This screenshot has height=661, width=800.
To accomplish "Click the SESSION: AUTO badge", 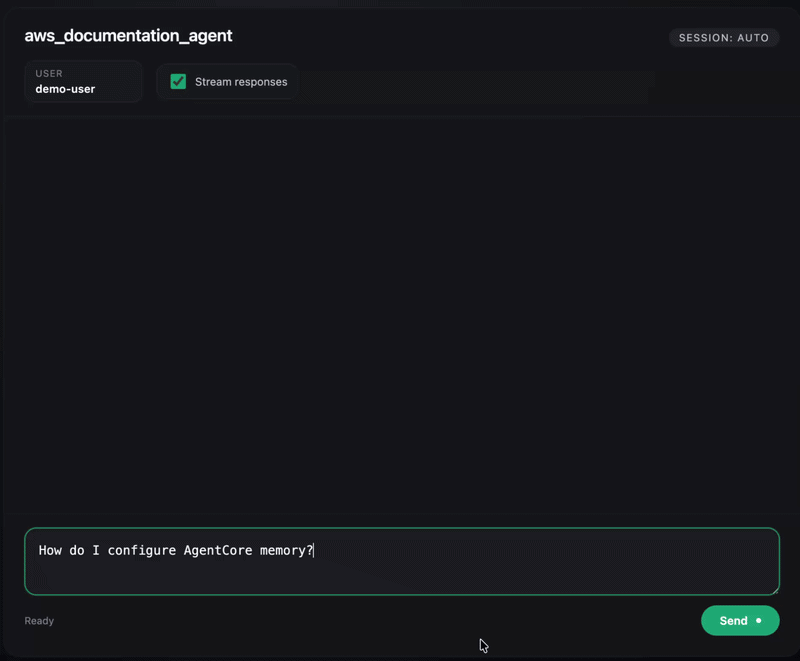I will (x=723, y=38).
